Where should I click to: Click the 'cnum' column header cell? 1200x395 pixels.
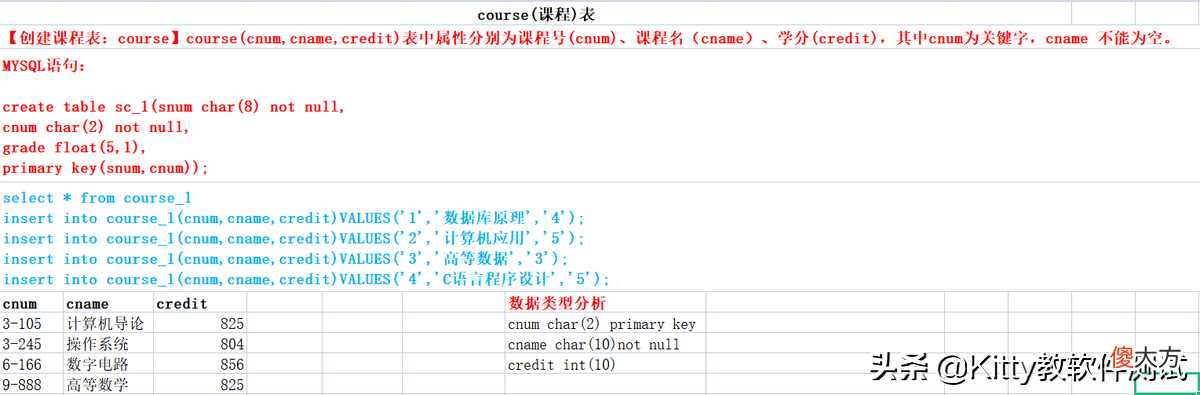pyautogui.click(x=32, y=303)
